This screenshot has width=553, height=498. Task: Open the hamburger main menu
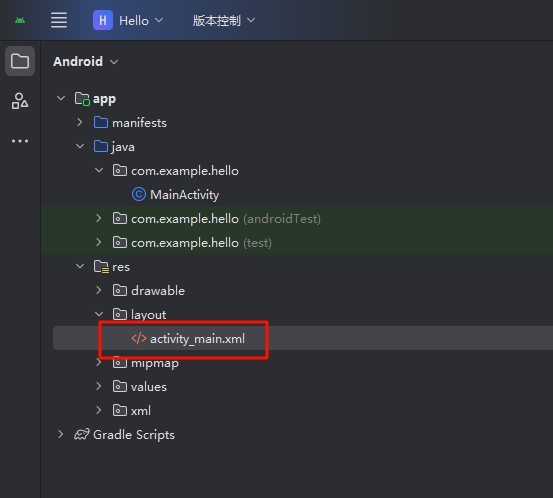(x=59, y=20)
